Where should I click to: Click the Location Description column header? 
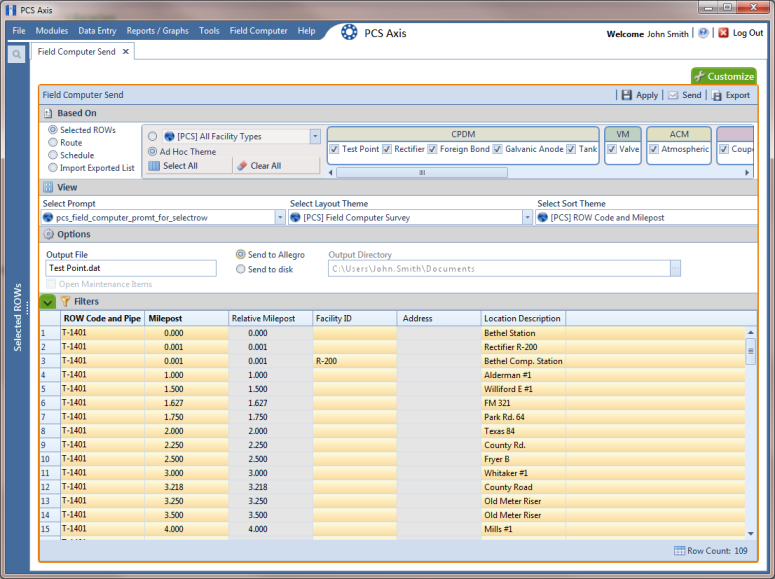(x=523, y=318)
